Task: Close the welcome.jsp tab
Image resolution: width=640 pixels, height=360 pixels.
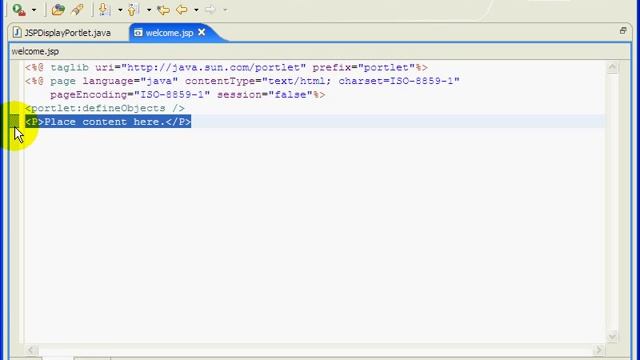Action: [x=202, y=32]
